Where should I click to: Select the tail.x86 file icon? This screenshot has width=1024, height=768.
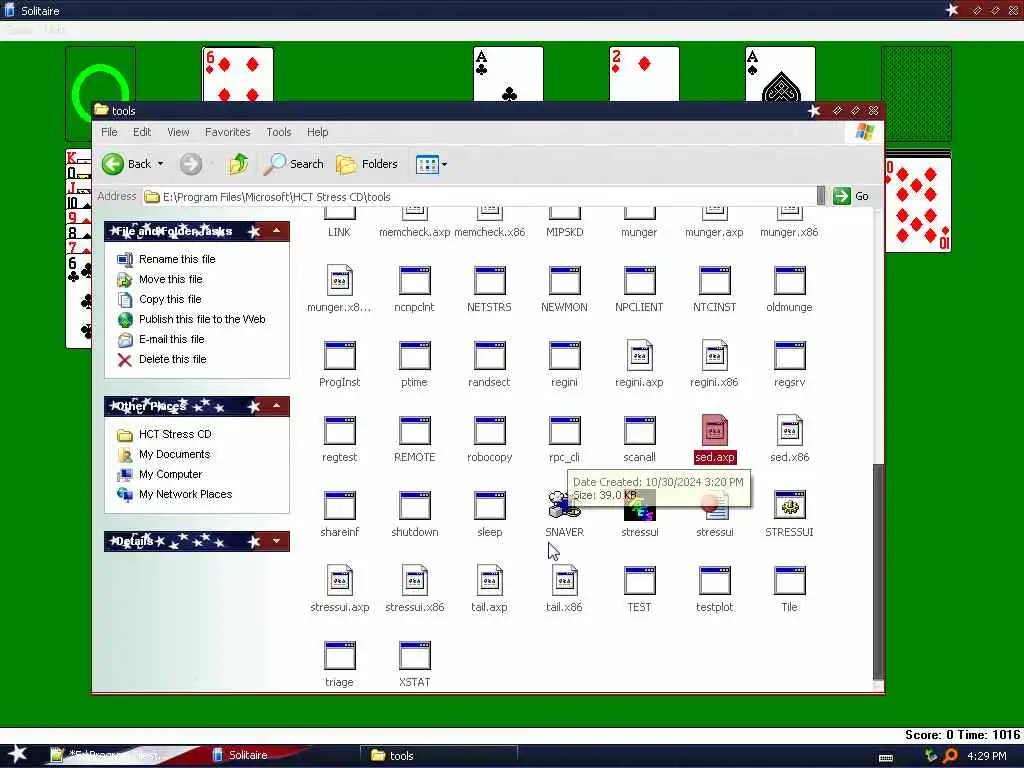tap(564, 580)
